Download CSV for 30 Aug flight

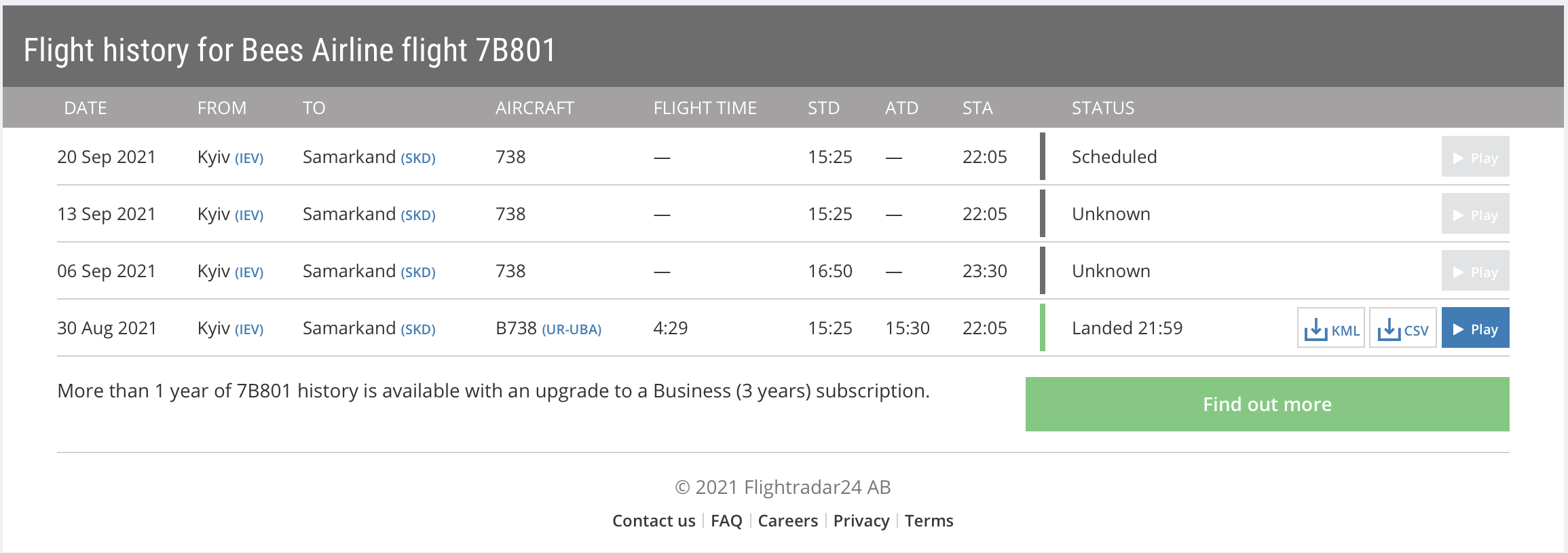coord(1402,329)
